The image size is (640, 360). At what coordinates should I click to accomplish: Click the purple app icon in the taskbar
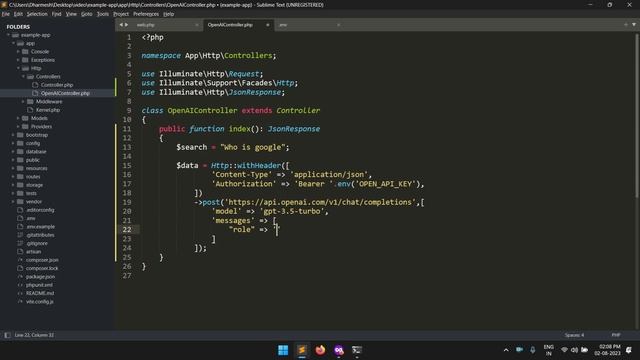pos(339,350)
